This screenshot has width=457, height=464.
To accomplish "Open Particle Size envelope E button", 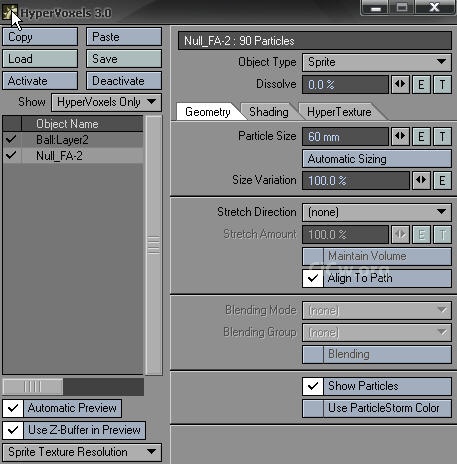I will point(421,137).
